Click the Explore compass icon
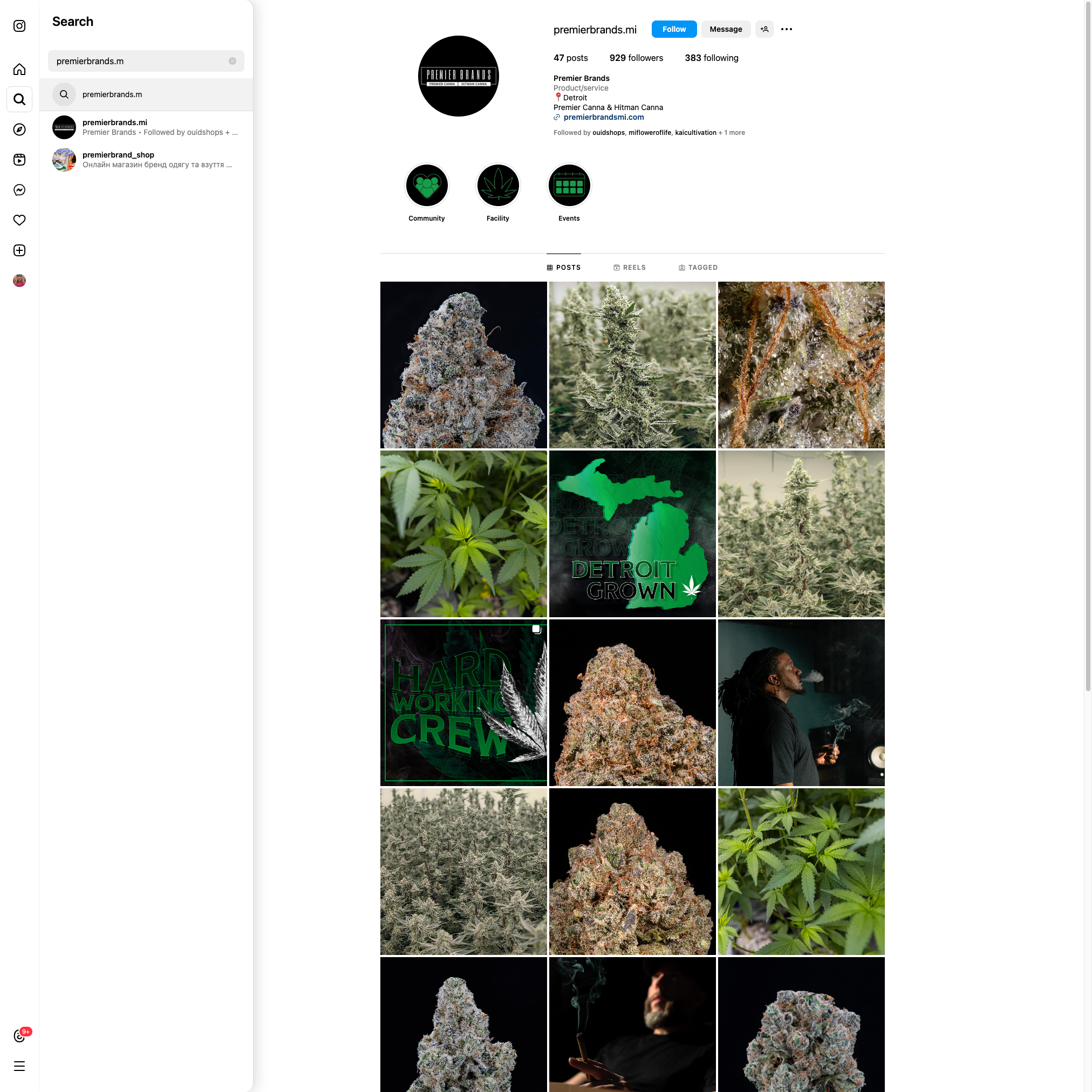1092x1092 pixels. tap(19, 129)
